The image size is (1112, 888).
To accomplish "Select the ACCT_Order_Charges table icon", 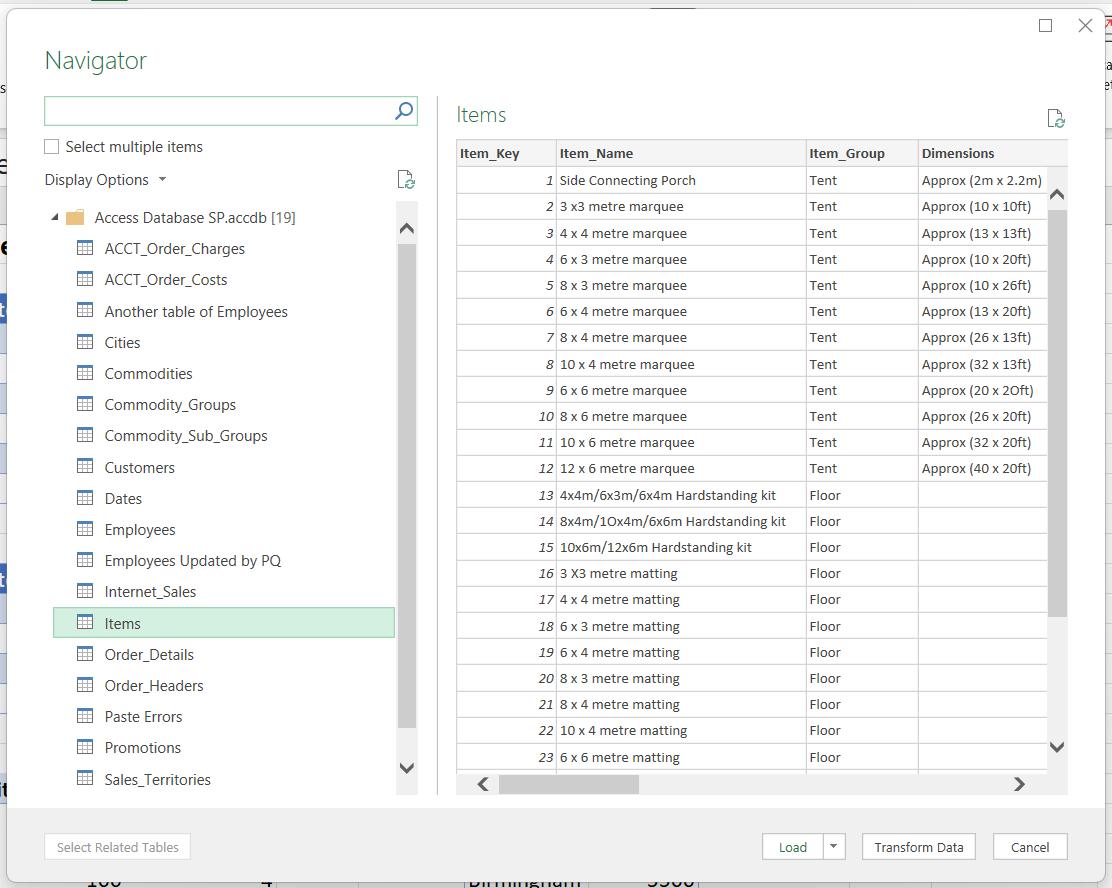I will (85, 248).
